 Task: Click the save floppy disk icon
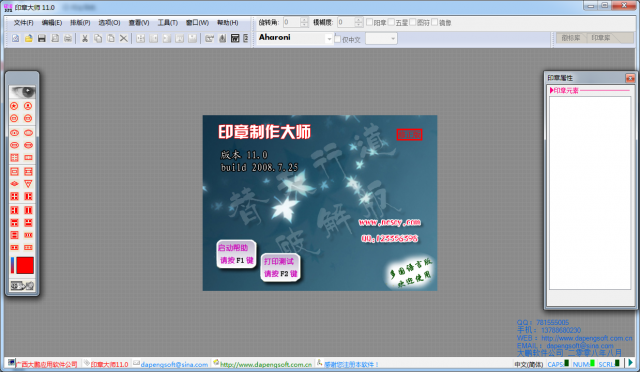point(42,38)
